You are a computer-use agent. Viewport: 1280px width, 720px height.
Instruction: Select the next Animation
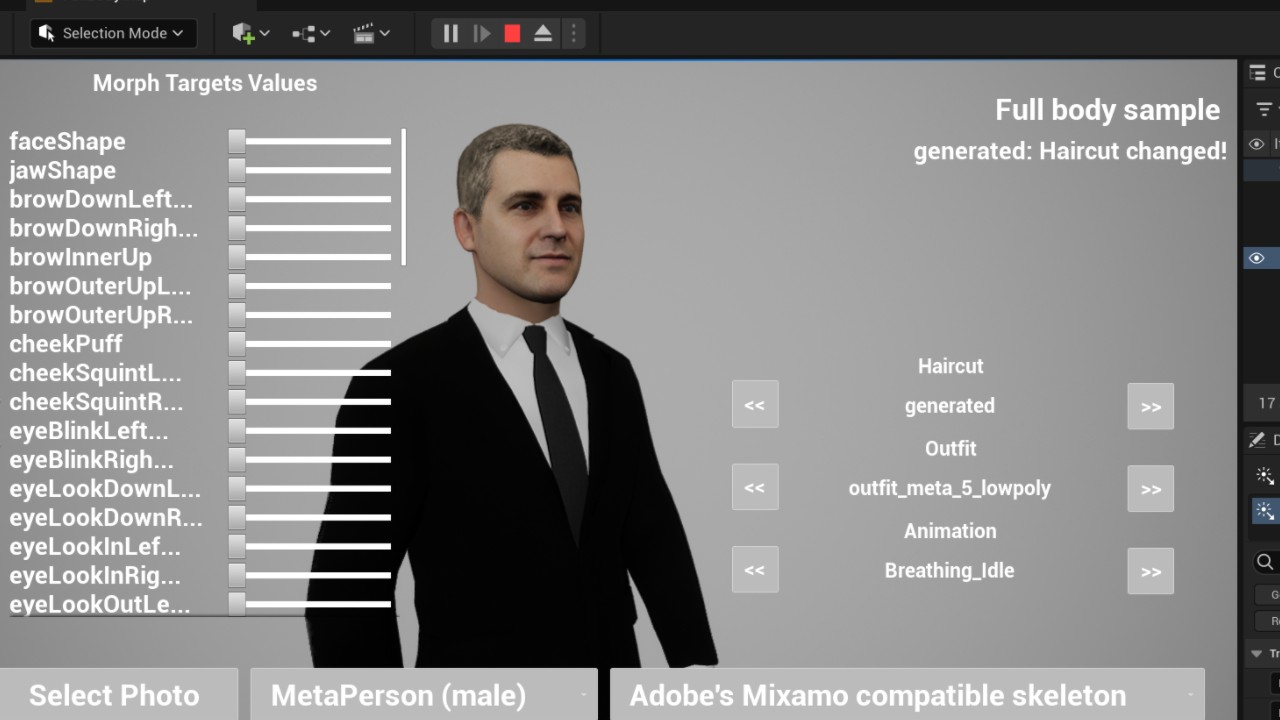pyautogui.click(x=1150, y=571)
